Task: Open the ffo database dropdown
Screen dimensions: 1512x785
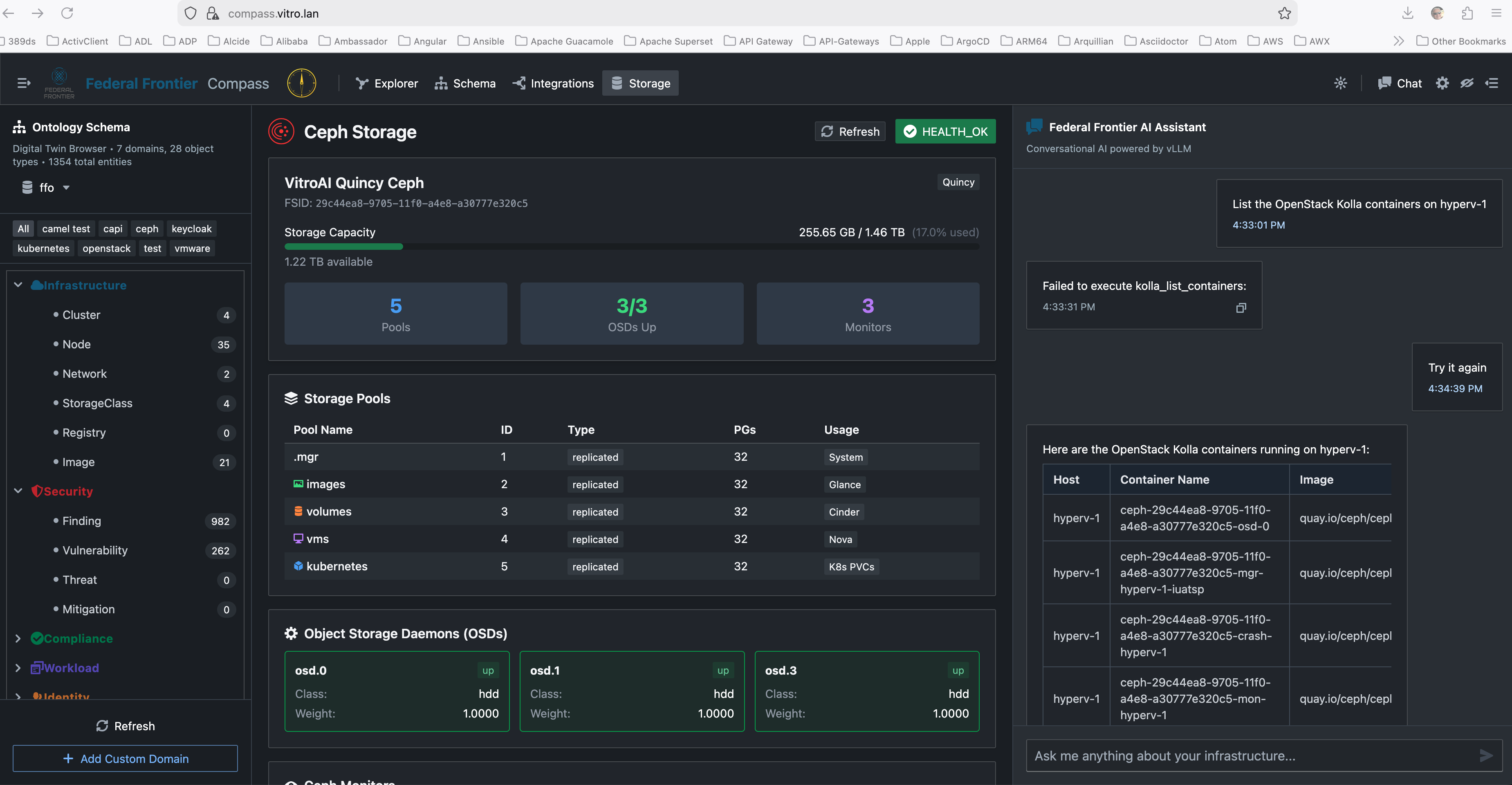Action: click(x=47, y=187)
